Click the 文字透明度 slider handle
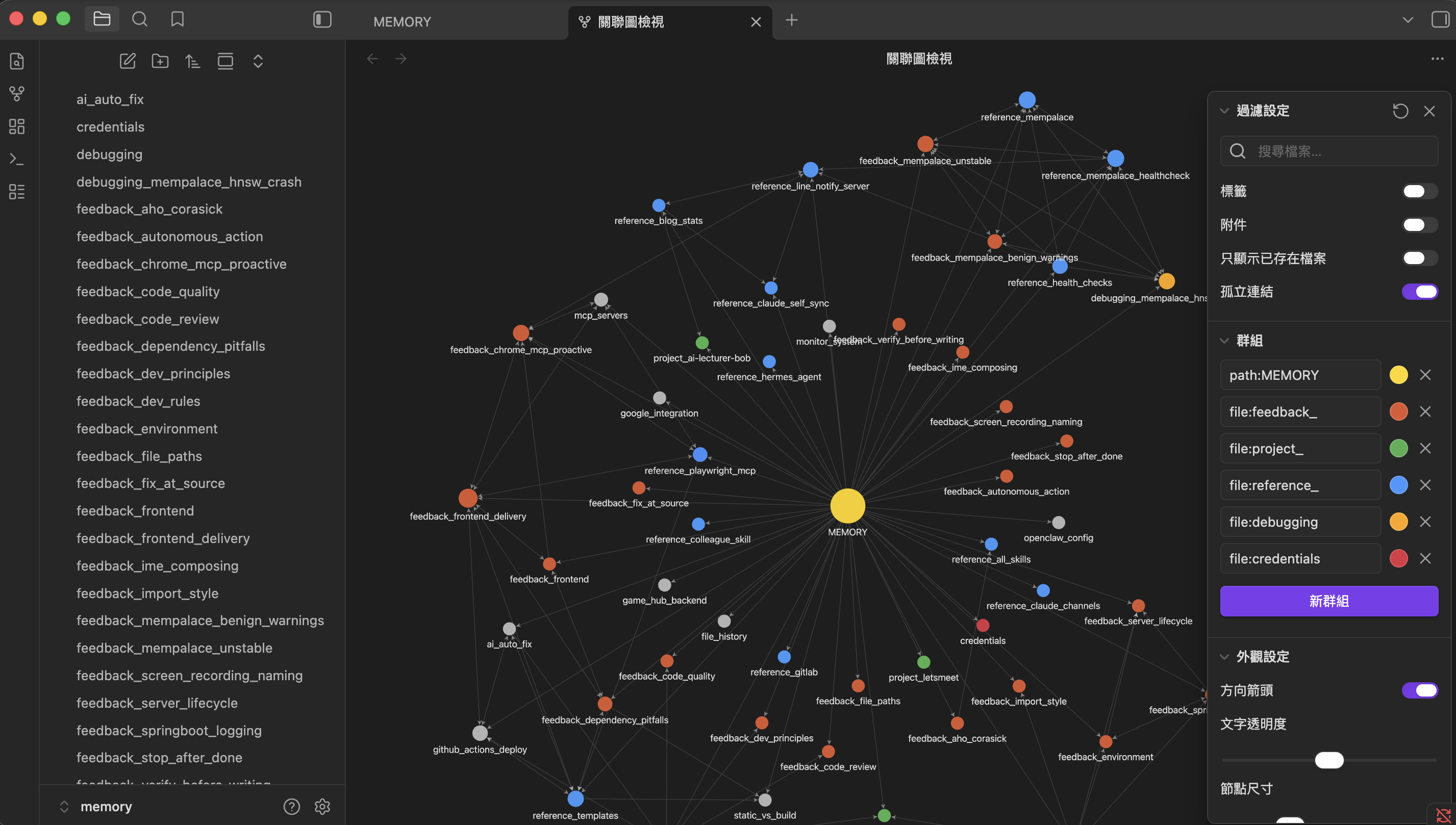This screenshot has width=1456, height=825. coord(1328,760)
